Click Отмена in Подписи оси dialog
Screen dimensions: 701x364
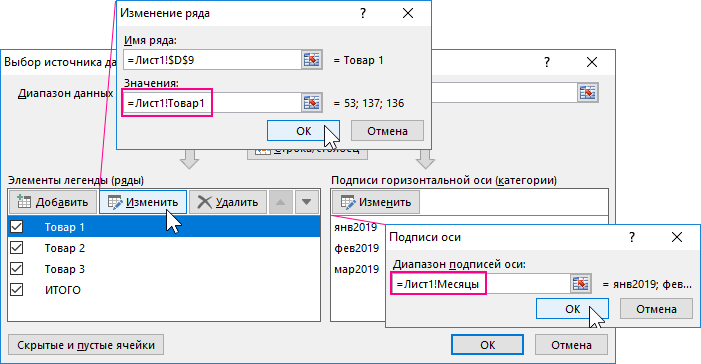pos(656,309)
